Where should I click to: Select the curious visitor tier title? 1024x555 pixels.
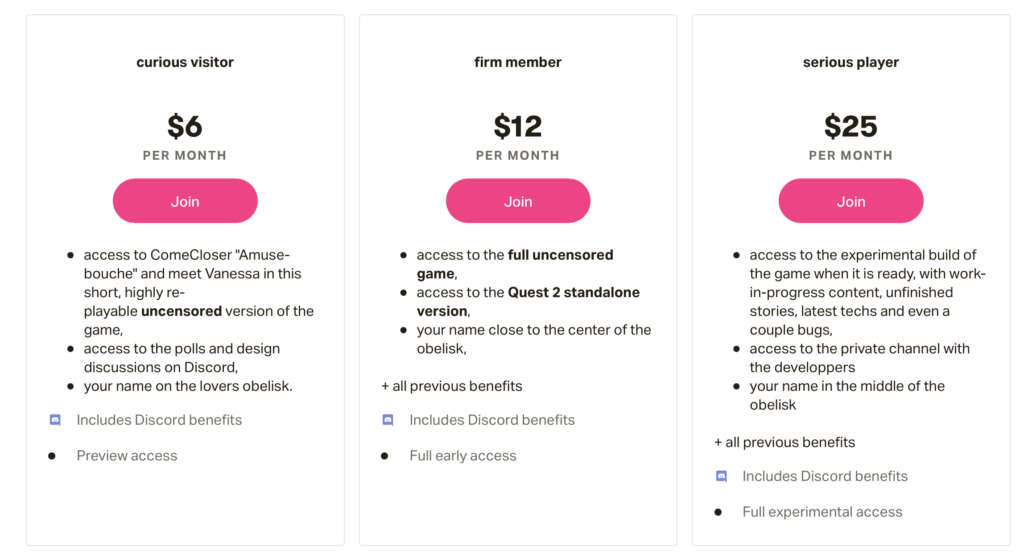185,62
